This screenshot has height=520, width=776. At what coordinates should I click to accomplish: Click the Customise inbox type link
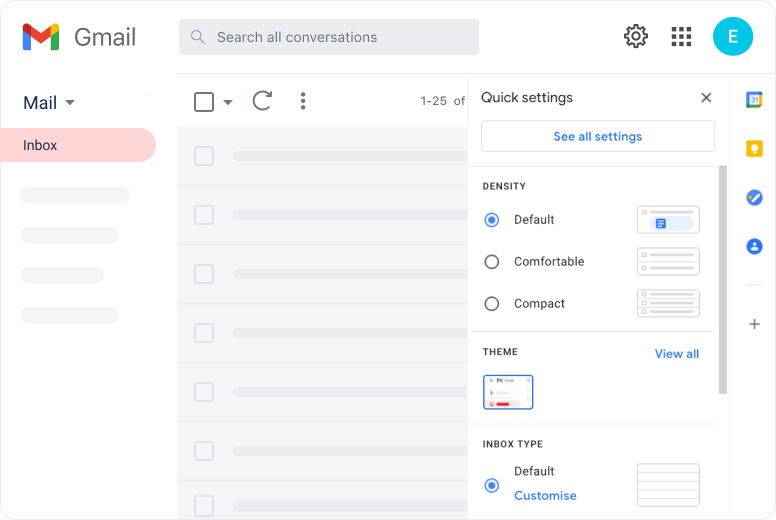click(545, 496)
